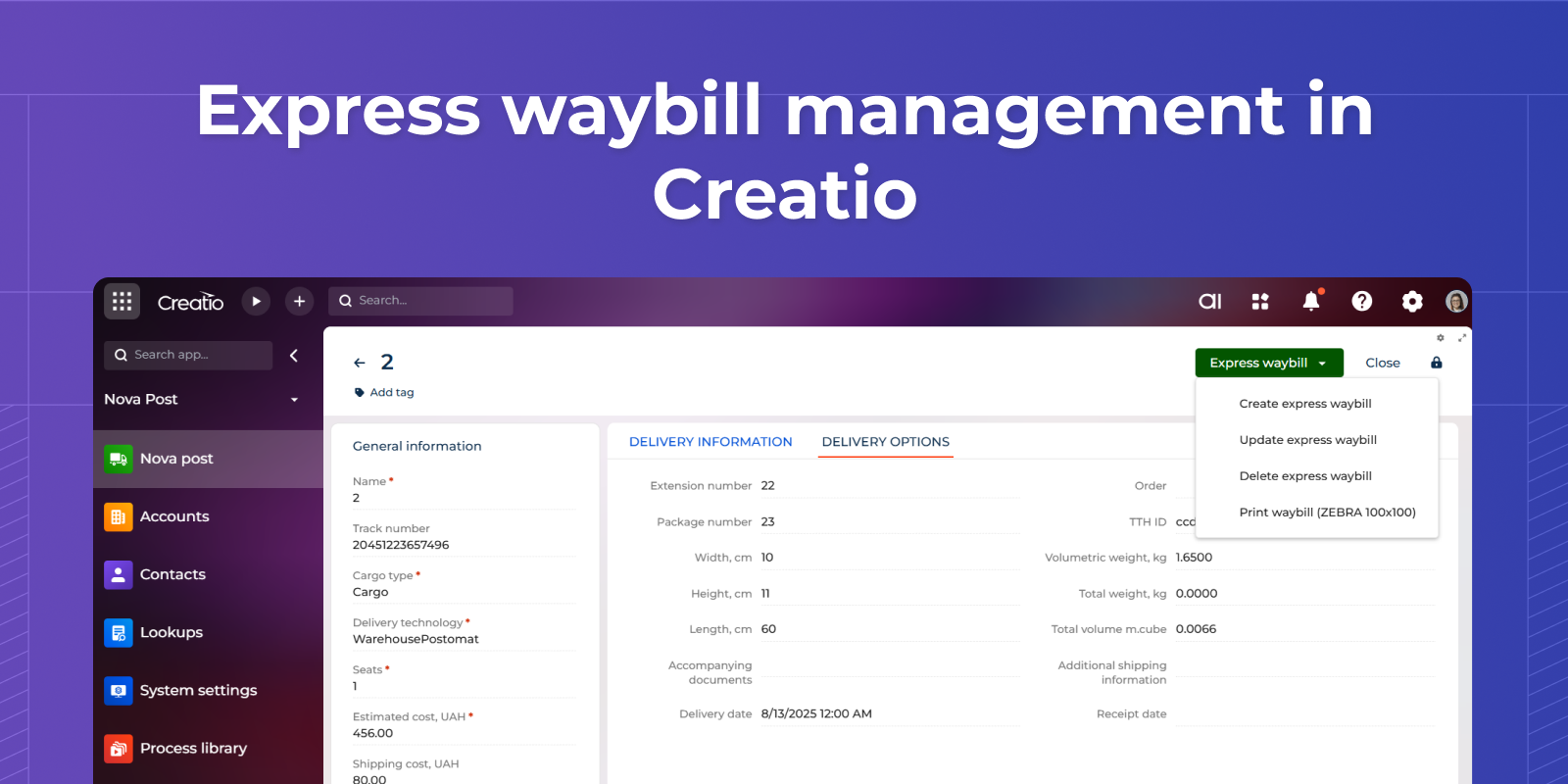1568x784 pixels.
Task: Open the notifications bell
Action: point(1311,300)
